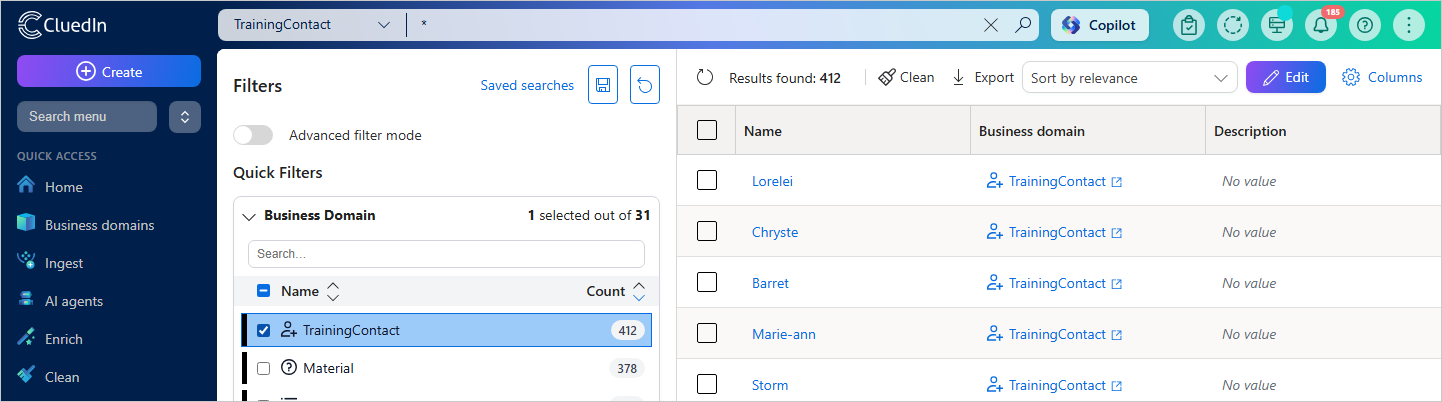1442x402 pixels.
Task: Click the 412 count badge
Action: point(628,330)
